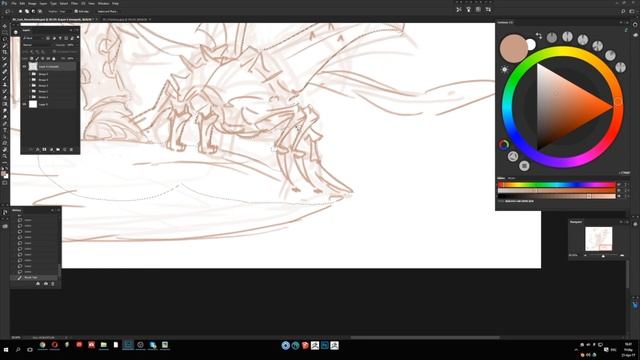Open the Filter menu
The width and height of the screenshot is (640, 360).
(x=75, y=3)
